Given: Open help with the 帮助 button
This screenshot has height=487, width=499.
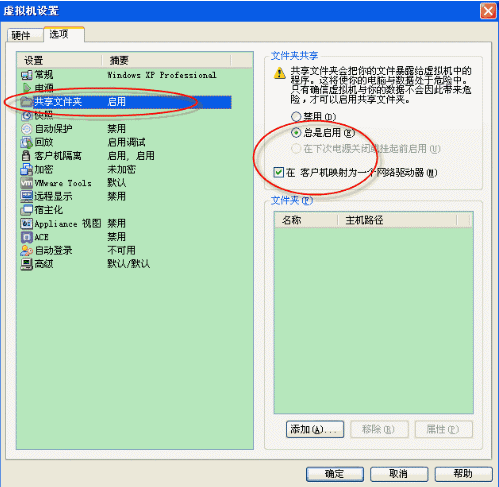Looking at the screenshot, I should tap(463, 474).
